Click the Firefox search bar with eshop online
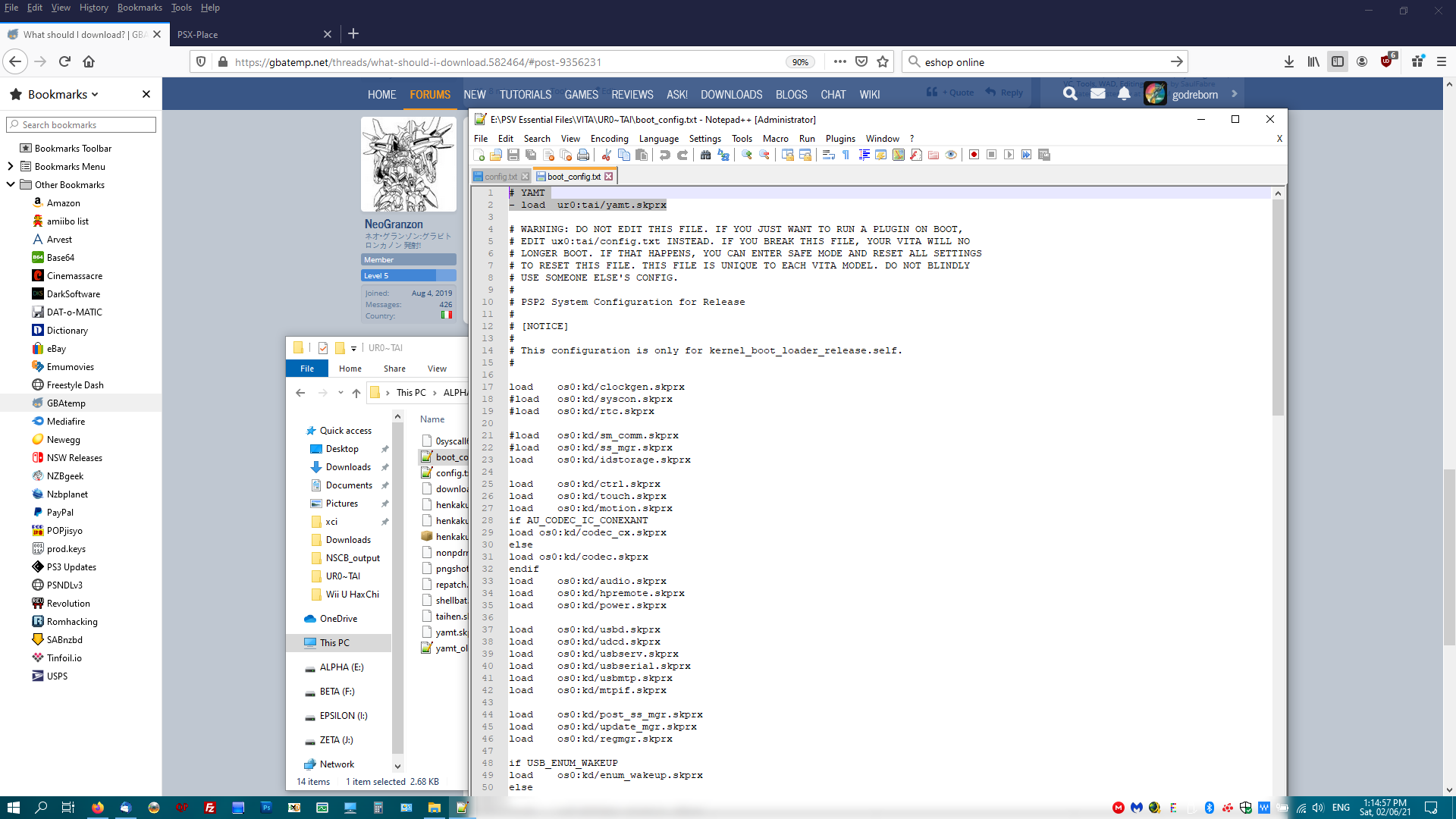 coord(1045,62)
